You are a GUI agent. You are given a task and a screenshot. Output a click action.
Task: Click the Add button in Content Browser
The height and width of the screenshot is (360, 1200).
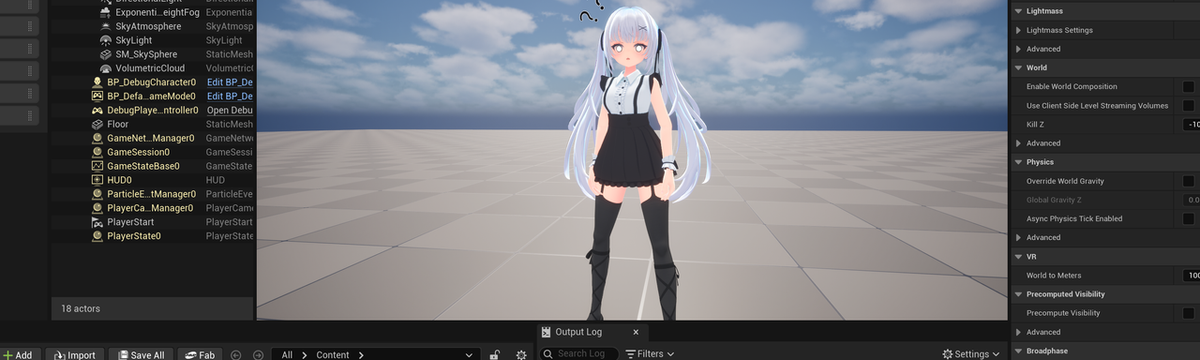(20, 354)
